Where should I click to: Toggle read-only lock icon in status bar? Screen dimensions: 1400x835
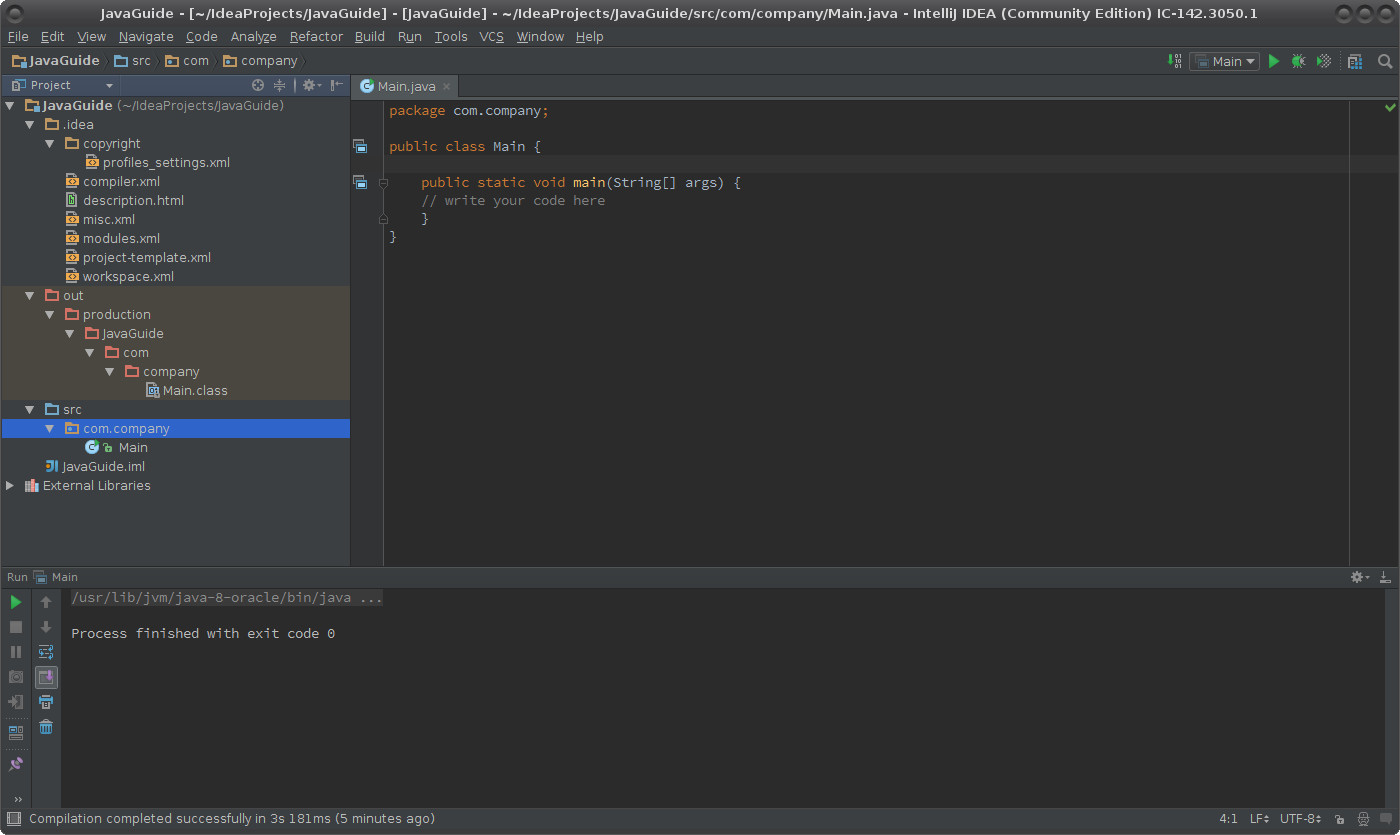(x=1339, y=819)
